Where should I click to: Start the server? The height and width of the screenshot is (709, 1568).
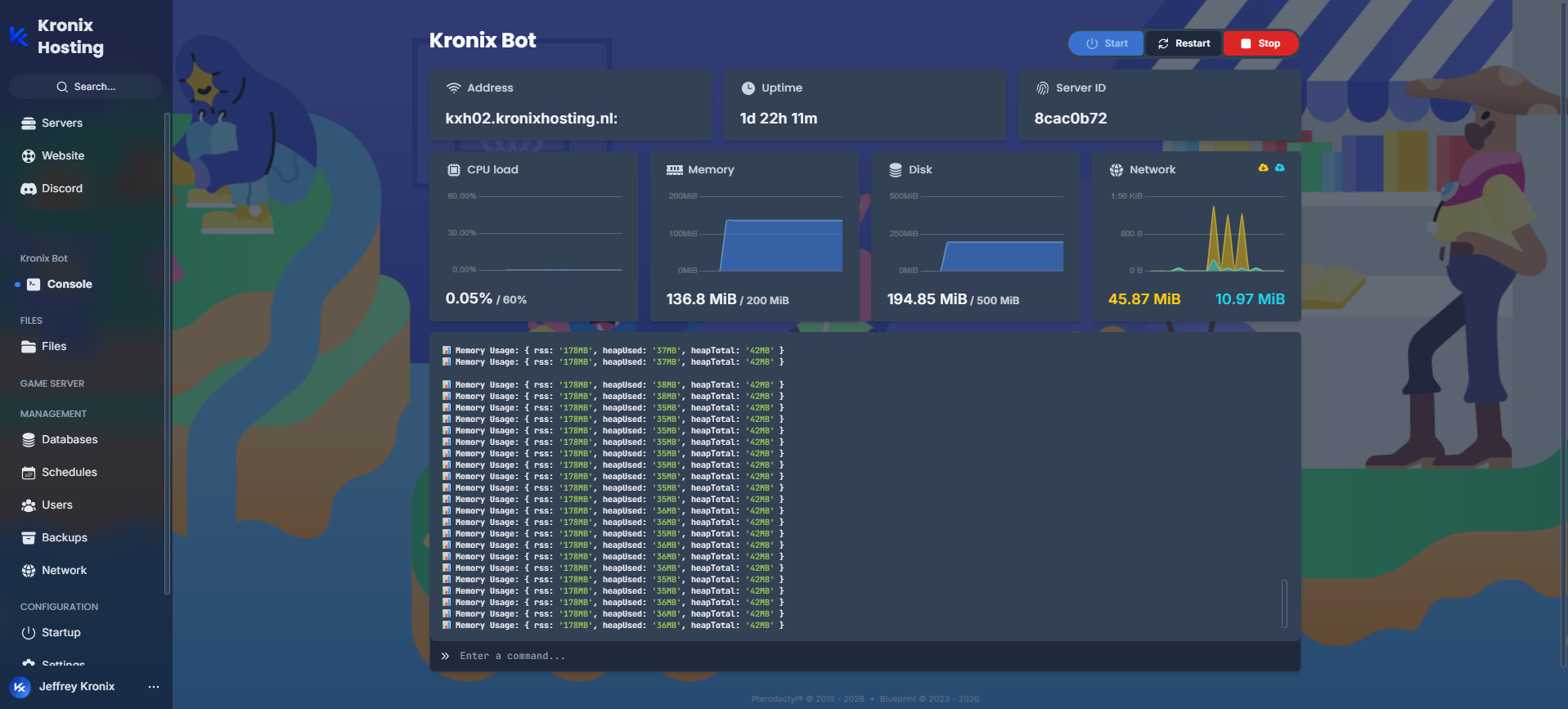pos(1106,43)
